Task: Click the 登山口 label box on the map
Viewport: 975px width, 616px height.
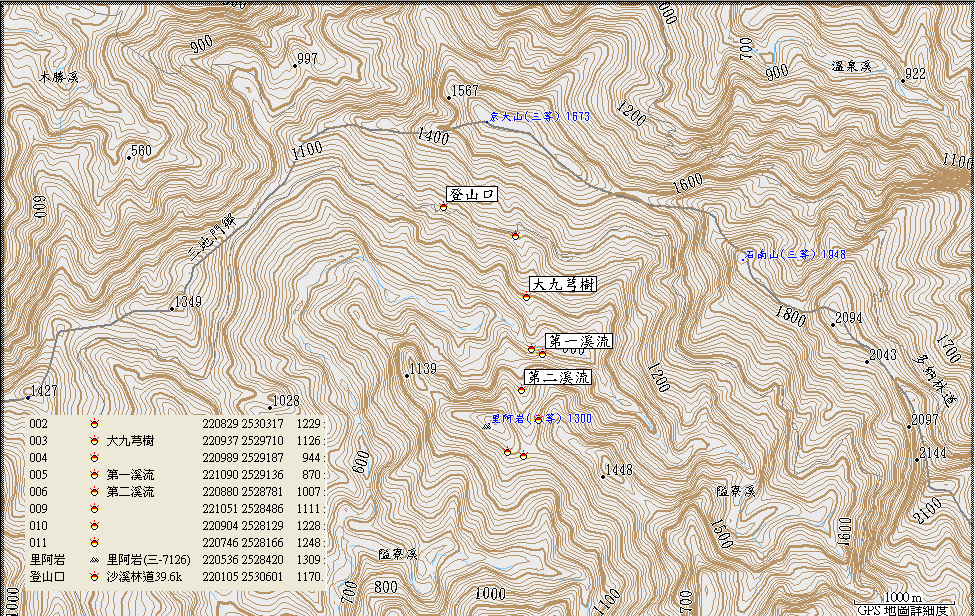Action: (472, 195)
